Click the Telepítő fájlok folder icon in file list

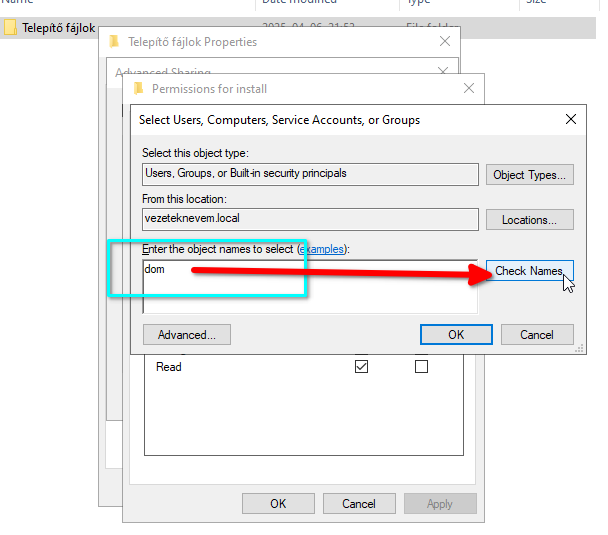pos(11,28)
